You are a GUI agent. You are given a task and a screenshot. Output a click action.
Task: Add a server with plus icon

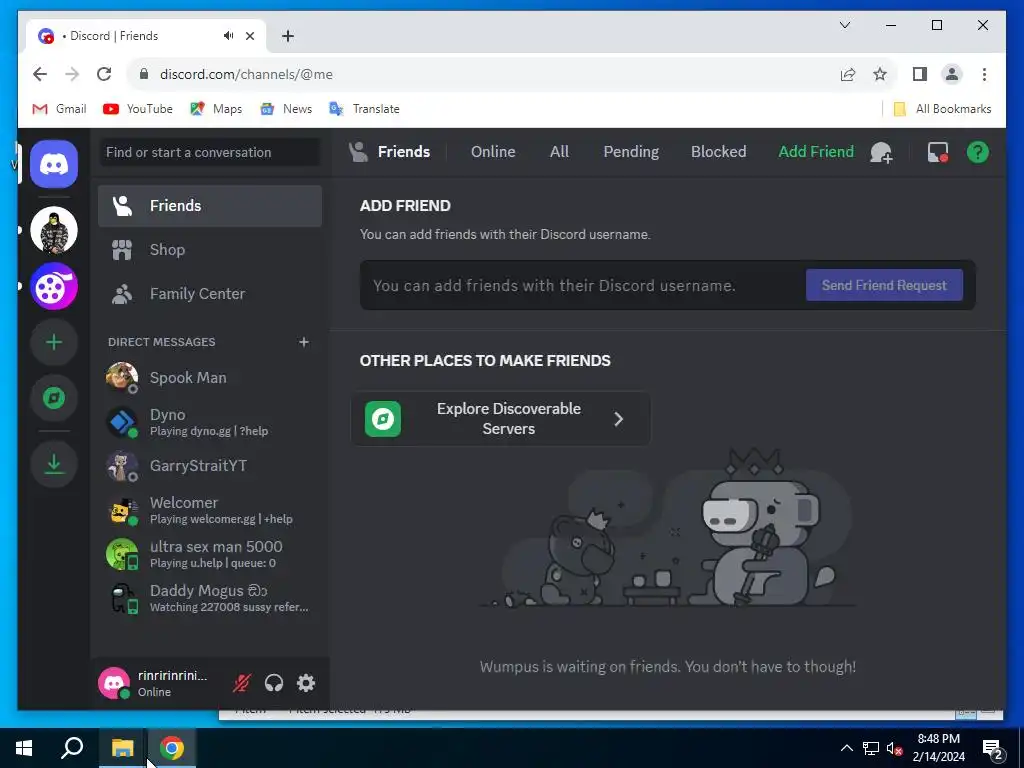pos(54,342)
